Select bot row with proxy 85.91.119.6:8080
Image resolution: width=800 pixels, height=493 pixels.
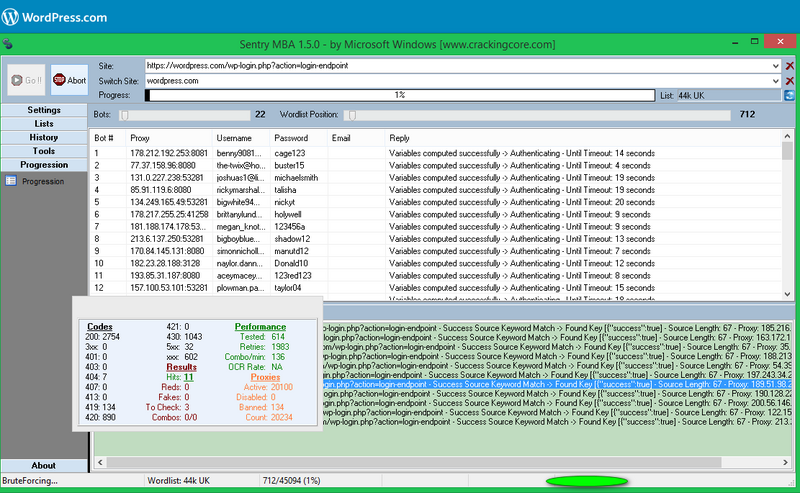[x=436, y=190]
